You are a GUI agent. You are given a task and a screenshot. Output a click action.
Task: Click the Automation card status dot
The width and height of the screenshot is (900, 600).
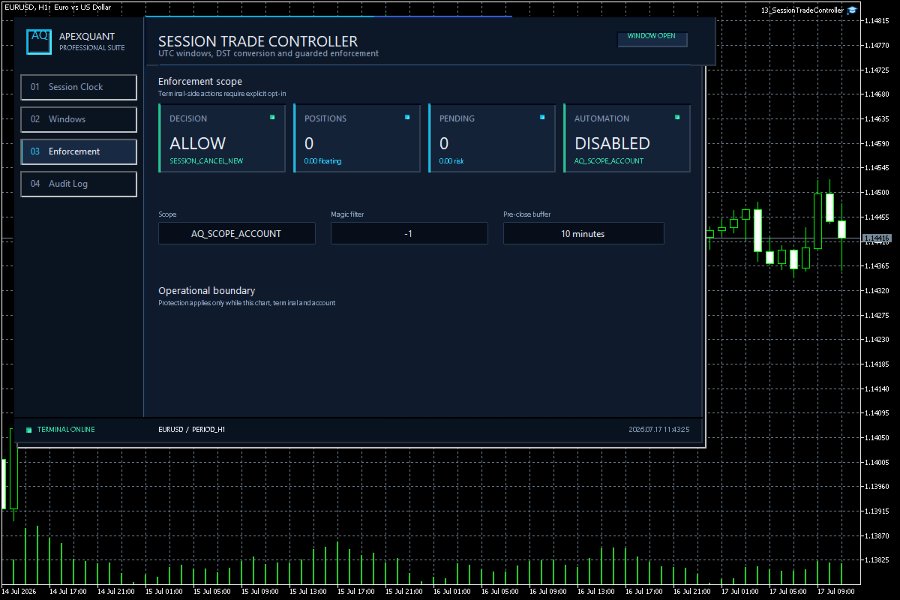click(677, 117)
